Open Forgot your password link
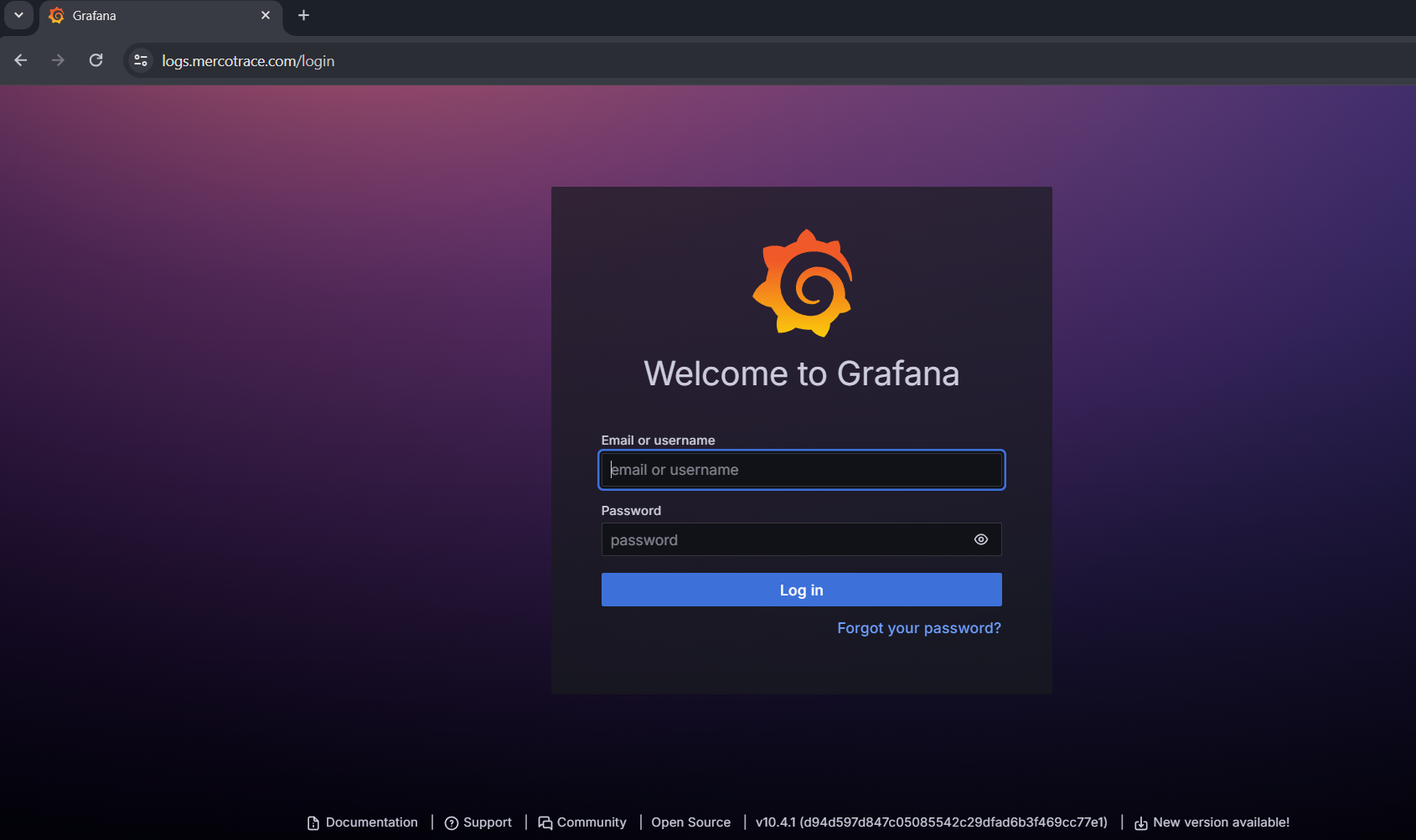The width and height of the screenshot is (1416, 840). (919, 628)
